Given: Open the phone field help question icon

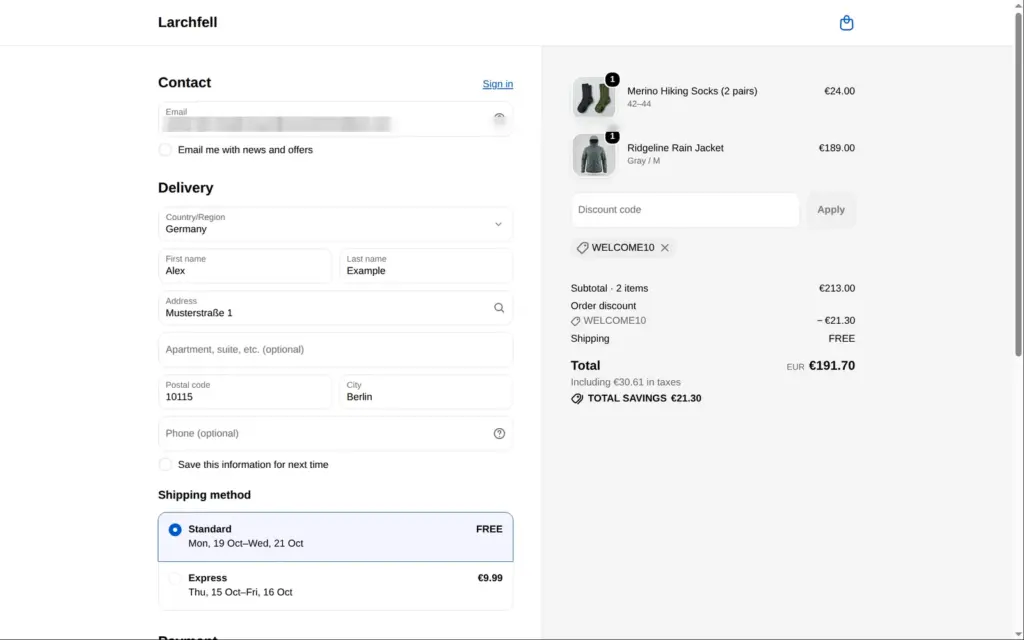Looking at the screenshot, I should coord(499,434).
